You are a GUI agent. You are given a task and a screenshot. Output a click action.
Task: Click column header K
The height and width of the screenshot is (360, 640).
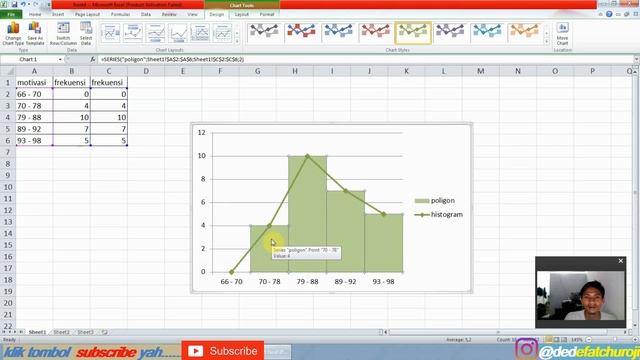click(x=406, y=71)
